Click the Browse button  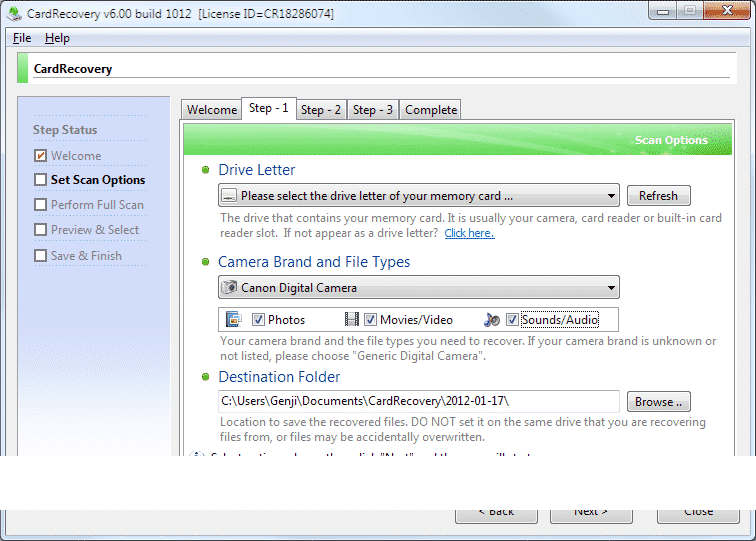pos(659,402)
